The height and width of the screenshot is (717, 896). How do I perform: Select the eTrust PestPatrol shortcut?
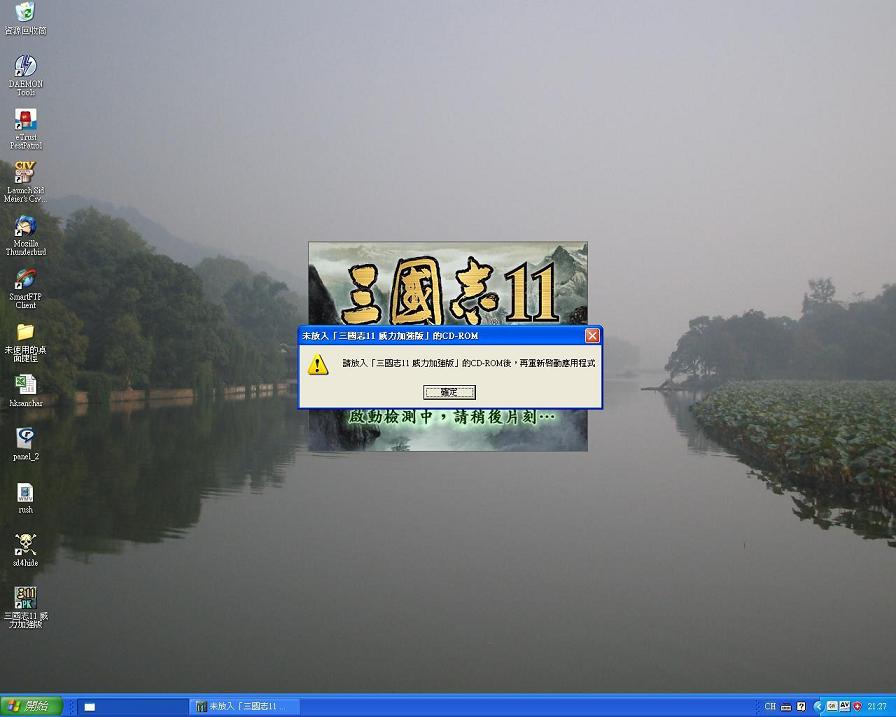pyautogui.click(x=25, y=129)
